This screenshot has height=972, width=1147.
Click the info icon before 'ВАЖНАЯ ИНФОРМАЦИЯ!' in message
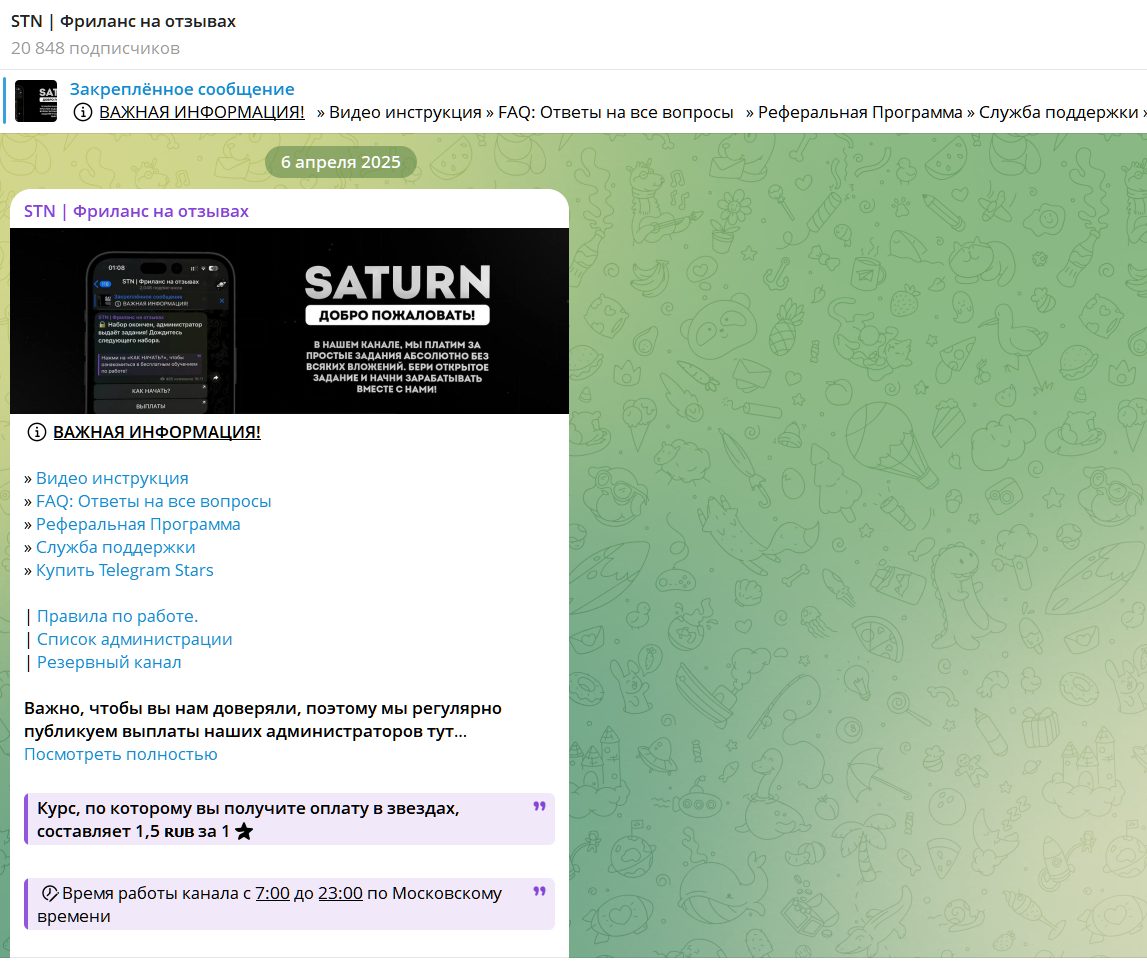[x=37, y=432]
